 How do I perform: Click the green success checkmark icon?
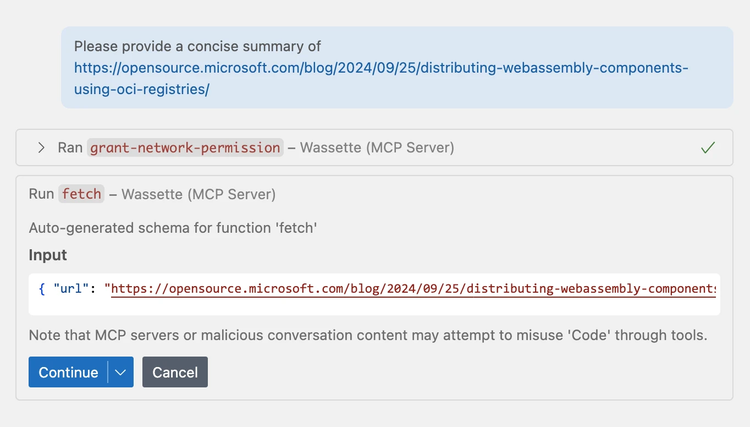pyautogui.click(x=708, y=148)
